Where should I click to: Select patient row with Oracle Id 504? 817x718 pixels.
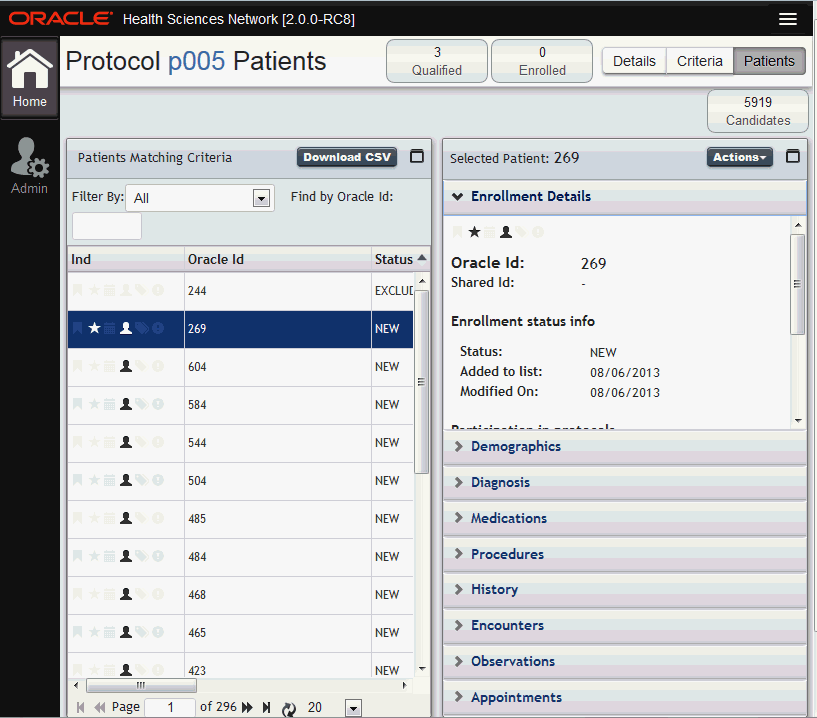(240, 480)
